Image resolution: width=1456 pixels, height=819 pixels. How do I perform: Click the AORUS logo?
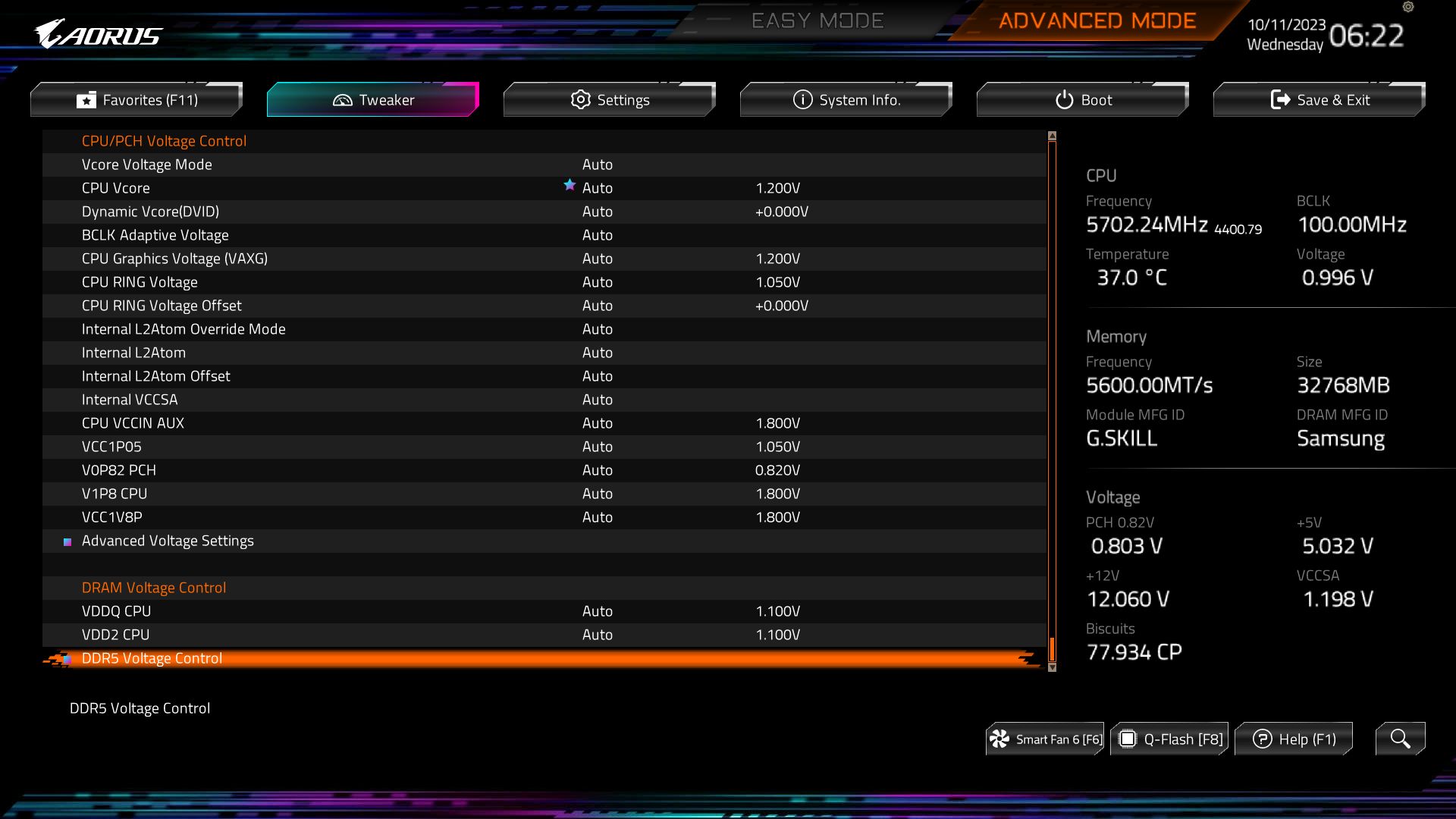[x=98, y=35]
